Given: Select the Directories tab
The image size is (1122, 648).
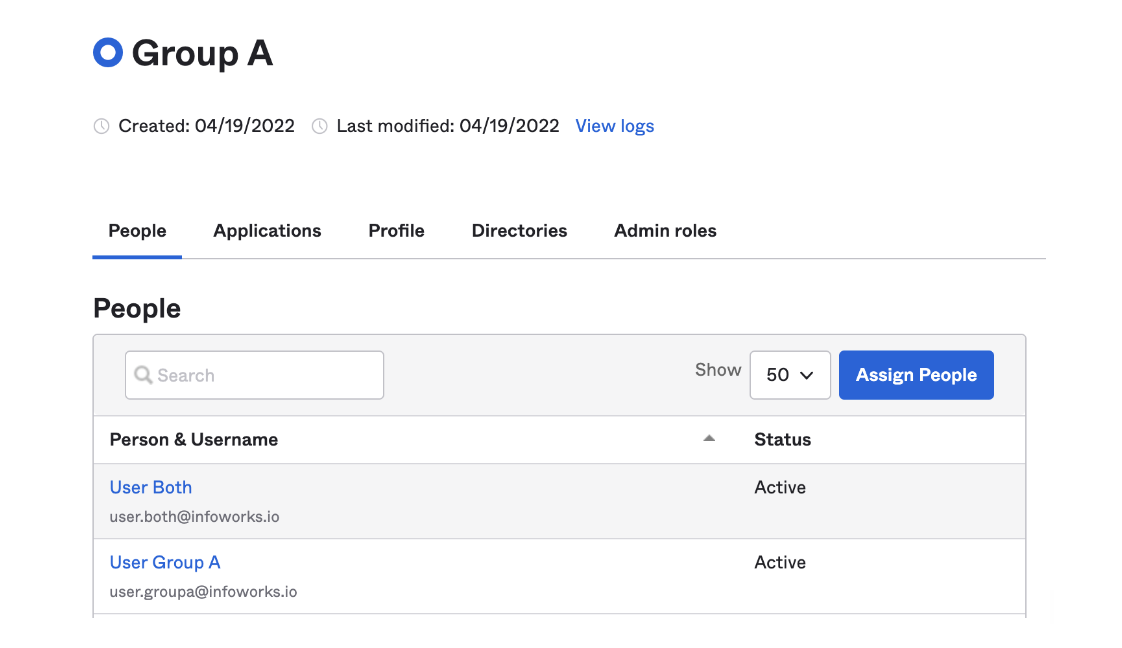Looking at the screenshot, I should [x=519, y=231].
